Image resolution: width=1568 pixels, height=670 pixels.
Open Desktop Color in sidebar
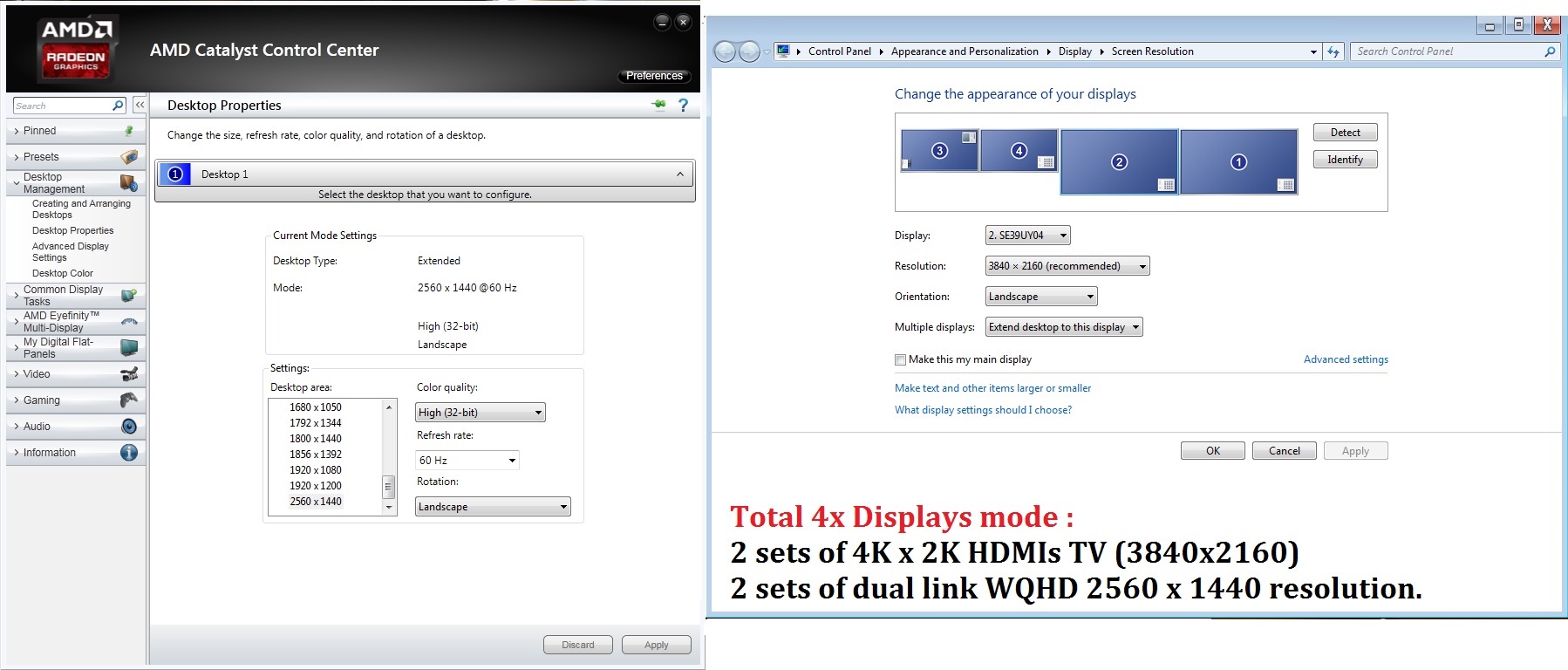tap(63, 273)
